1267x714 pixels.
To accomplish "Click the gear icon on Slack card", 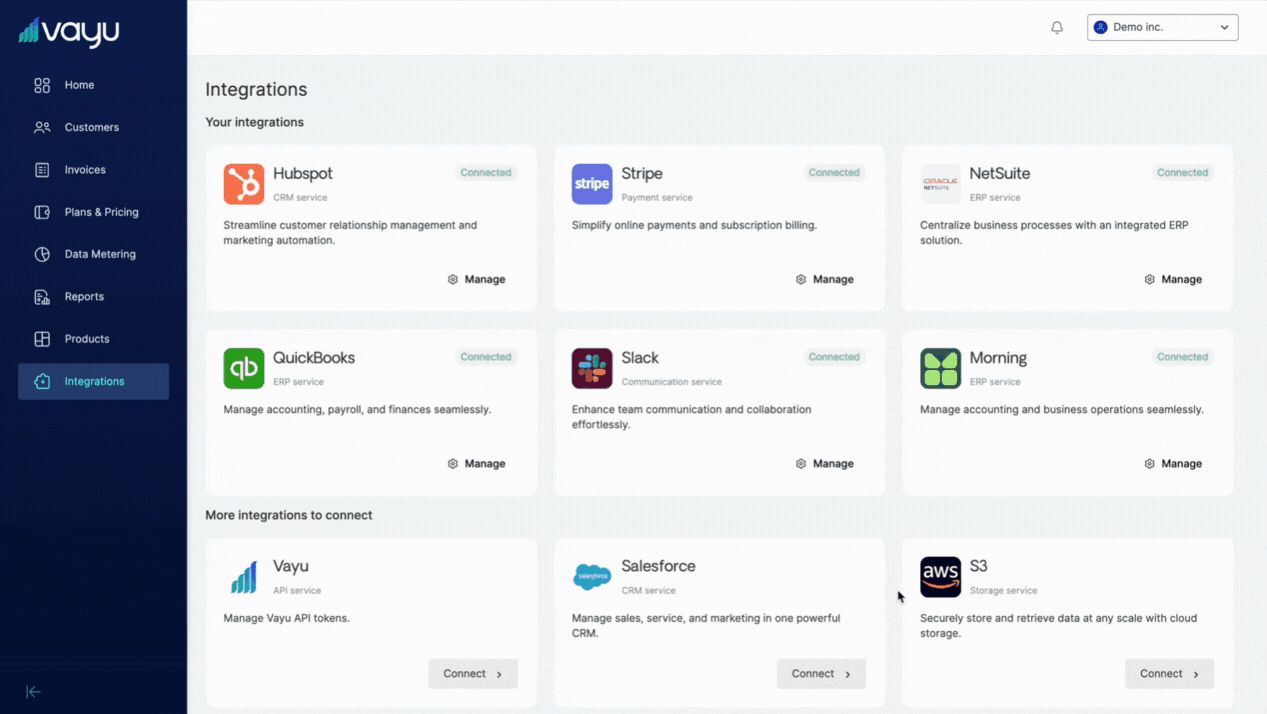I will click(801, 464).
